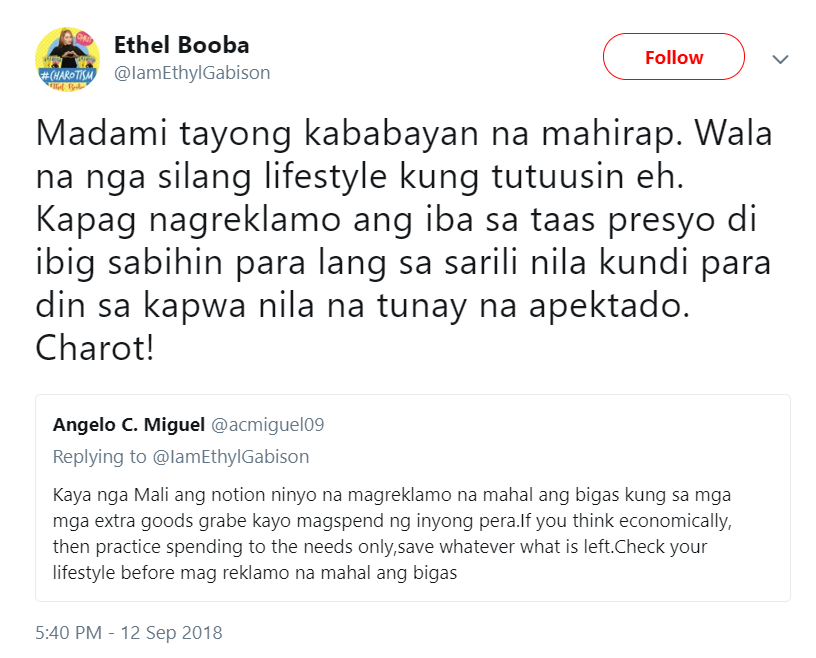
Task: Open the Ethel Booba display name link
Action: point(182,45)
